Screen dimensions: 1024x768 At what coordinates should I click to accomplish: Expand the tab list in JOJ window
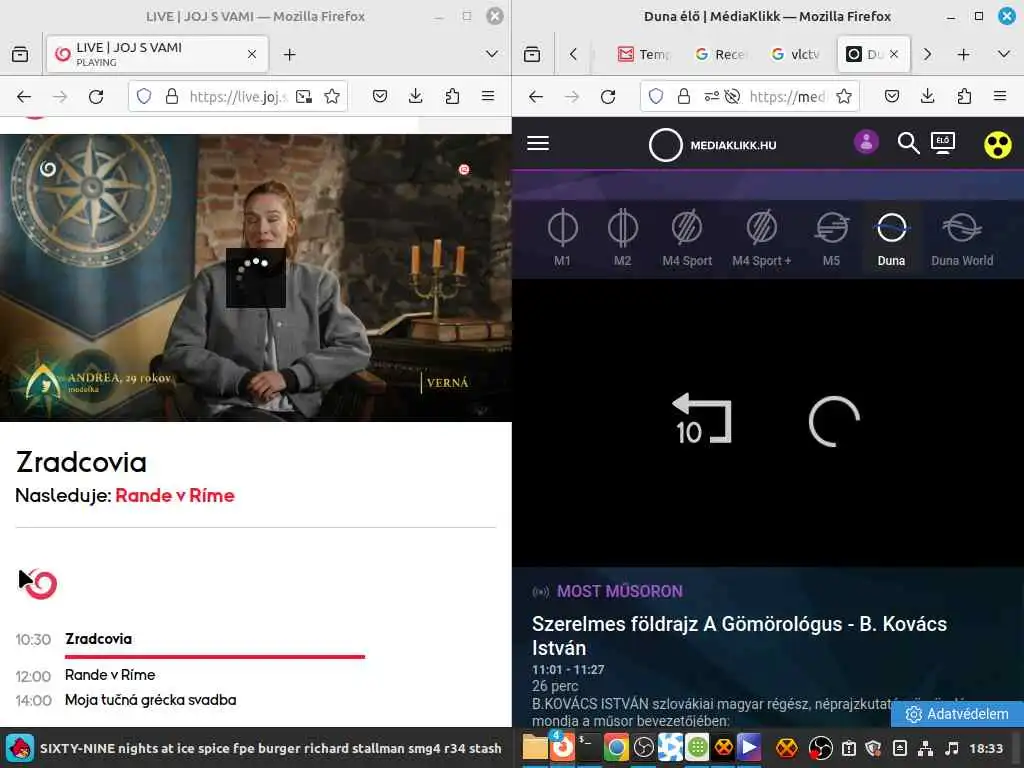pyautogui.click(x=492, y=54)
